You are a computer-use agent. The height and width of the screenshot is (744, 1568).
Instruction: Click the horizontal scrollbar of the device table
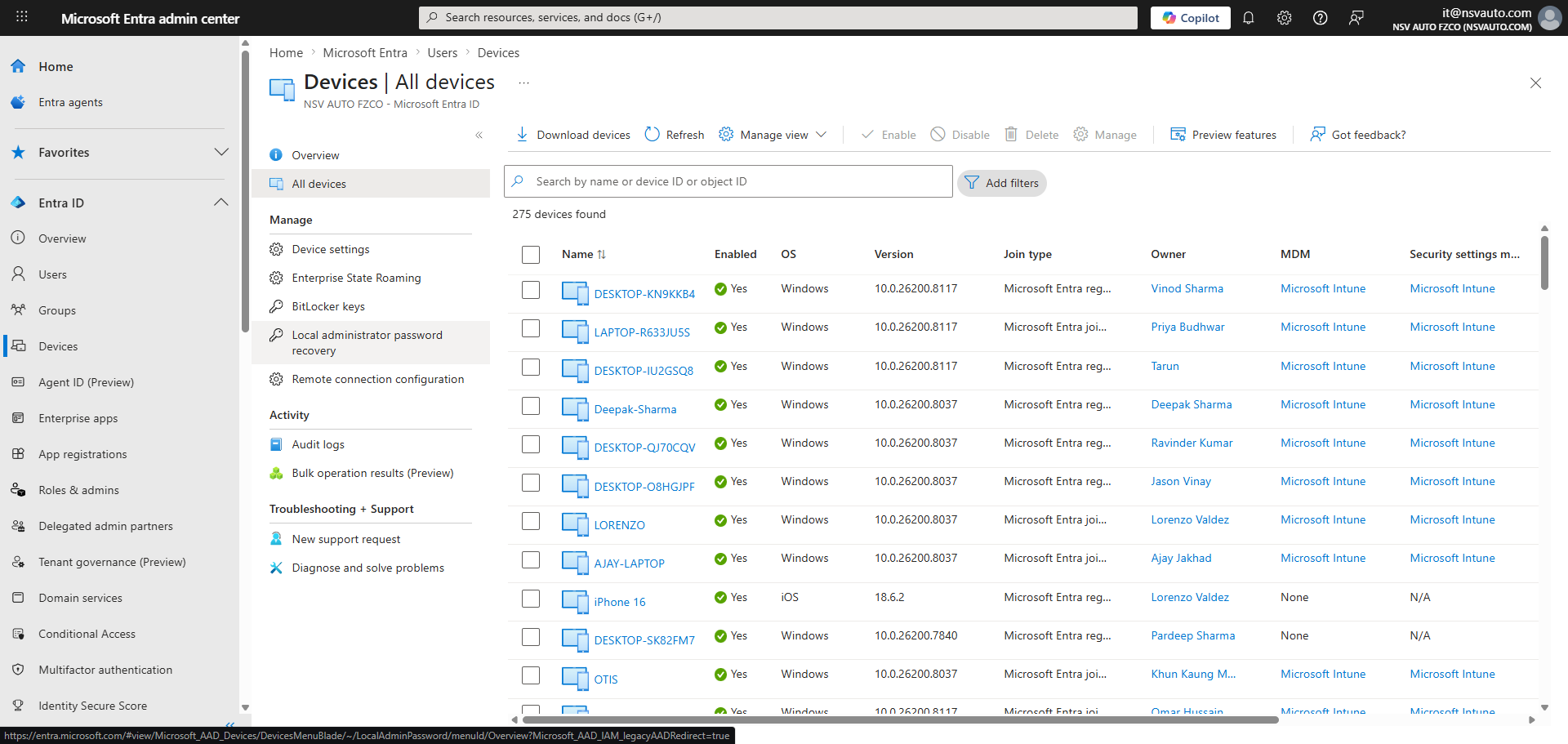click(901, 720)
